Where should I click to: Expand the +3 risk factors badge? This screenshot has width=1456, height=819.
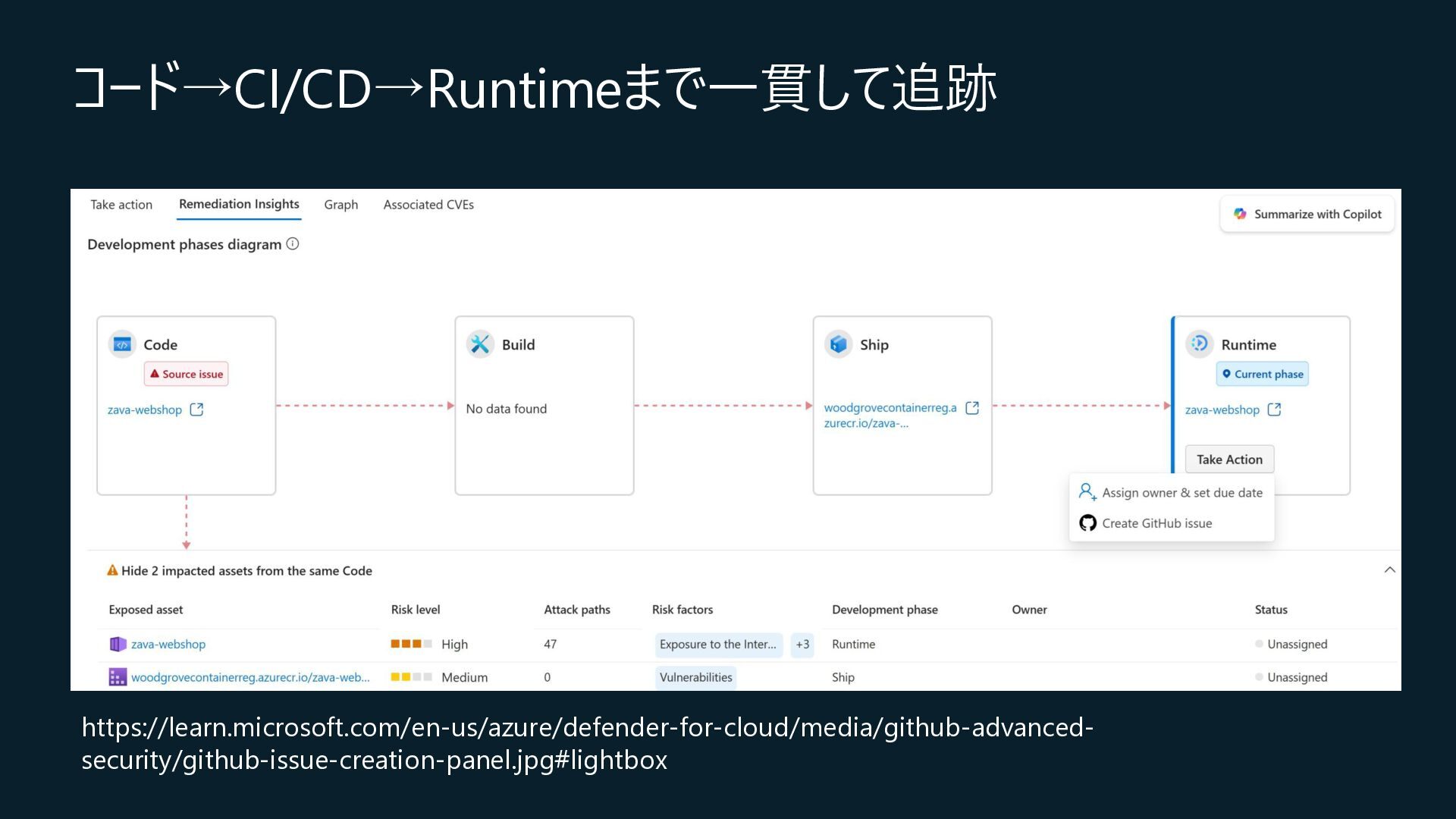point(802,645)
